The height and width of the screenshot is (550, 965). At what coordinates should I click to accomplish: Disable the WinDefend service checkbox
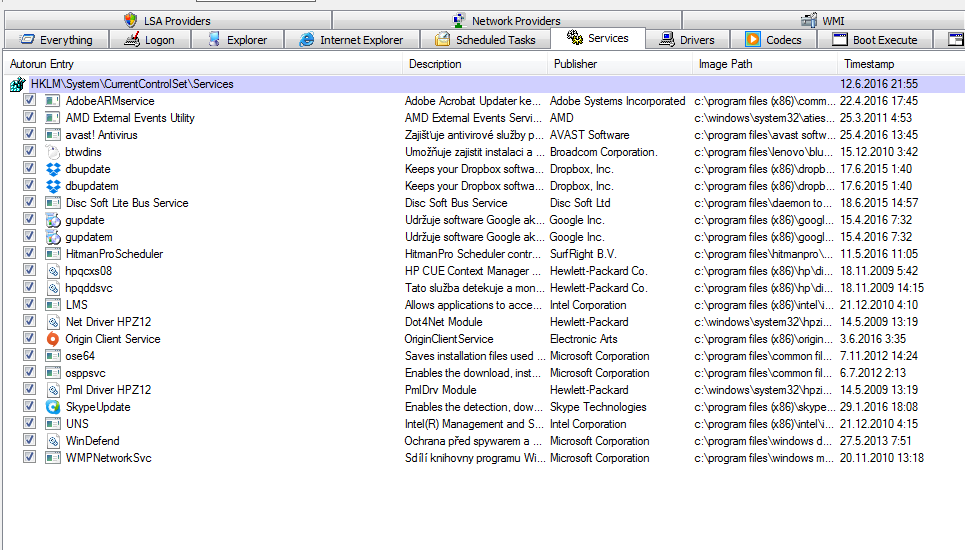coord(29,440)
